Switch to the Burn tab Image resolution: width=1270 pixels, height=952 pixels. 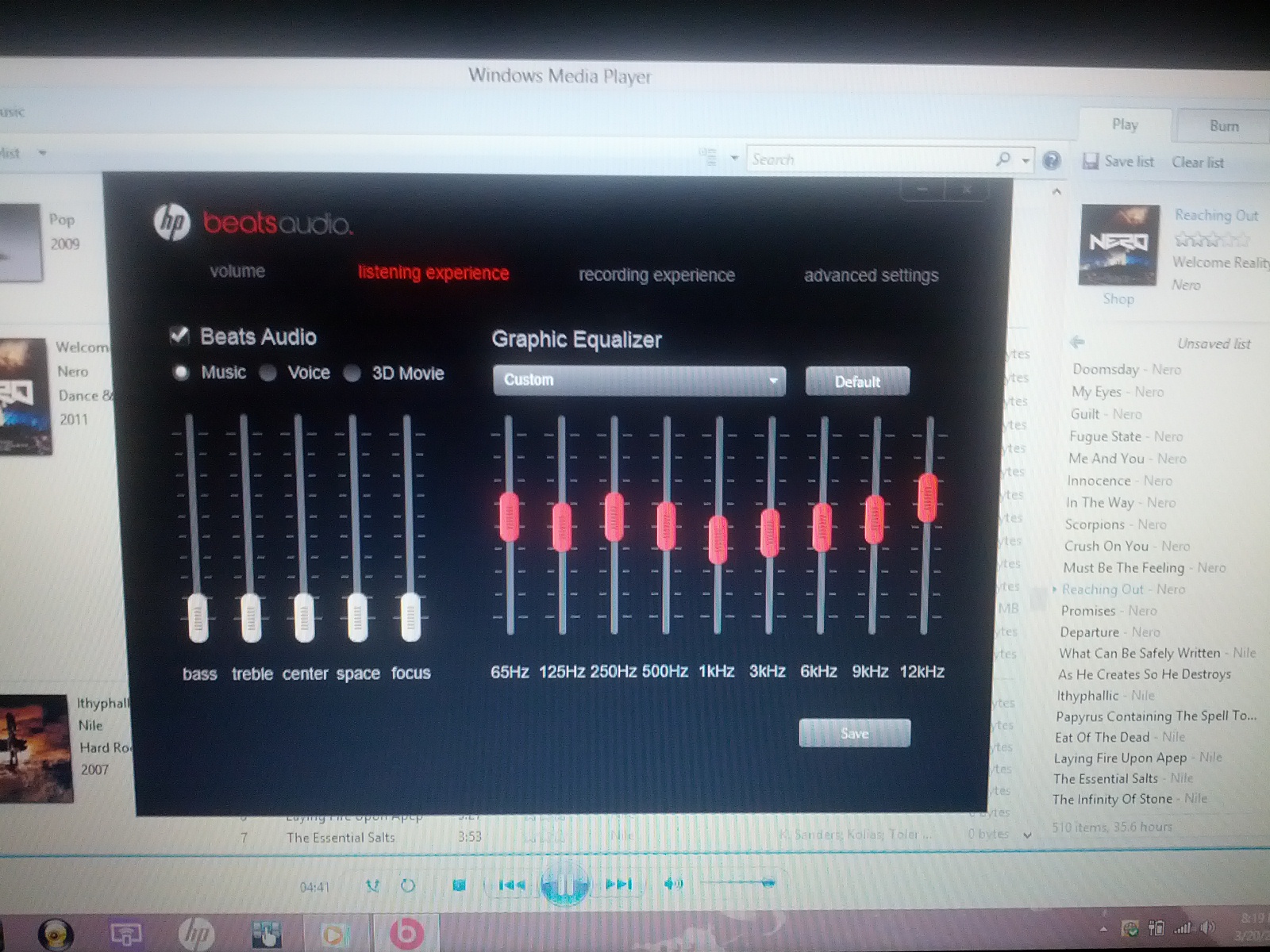(x=1224, y=126)
